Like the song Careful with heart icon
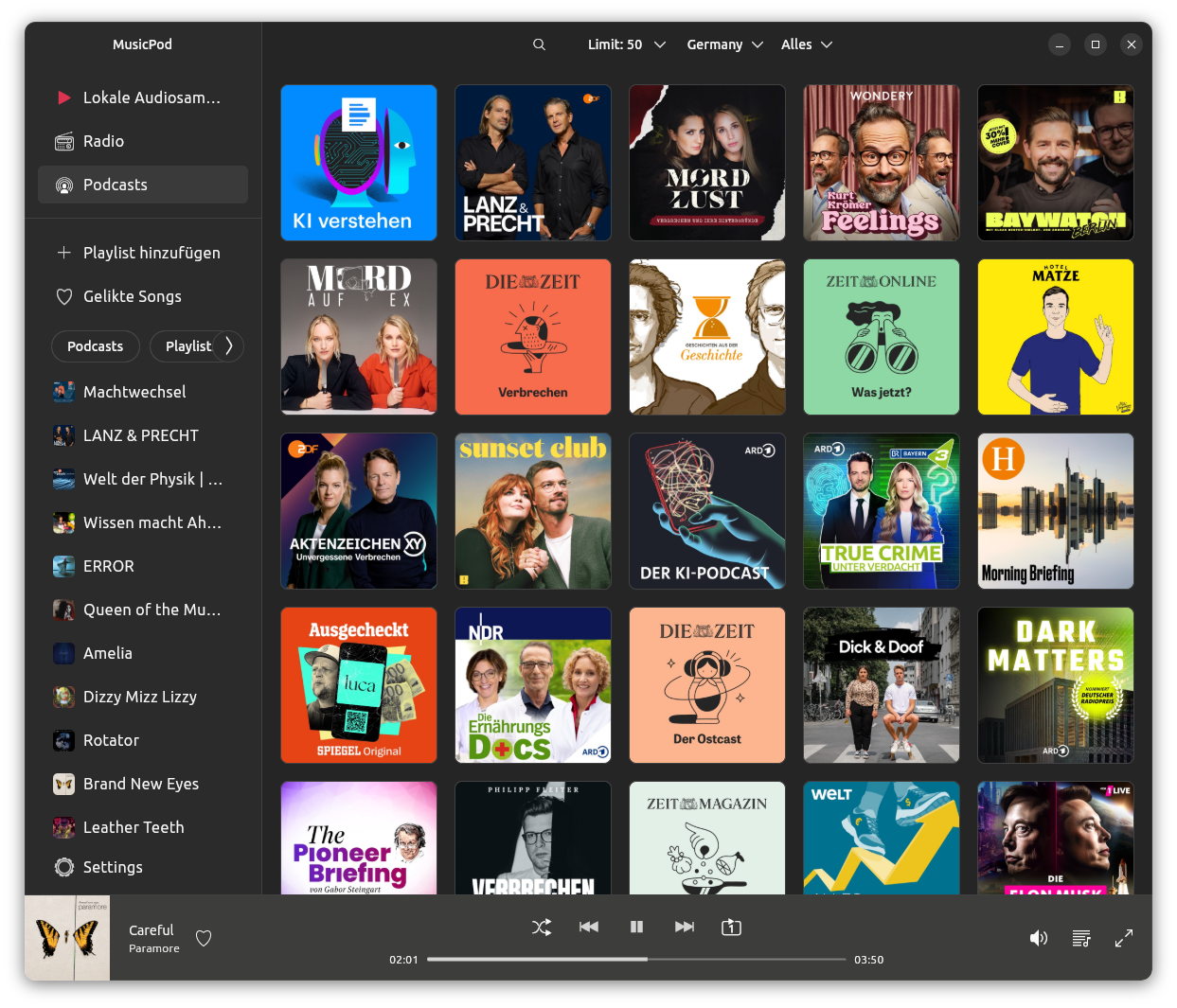This screenshot has height=1008, width=1177. click(204, 938)
